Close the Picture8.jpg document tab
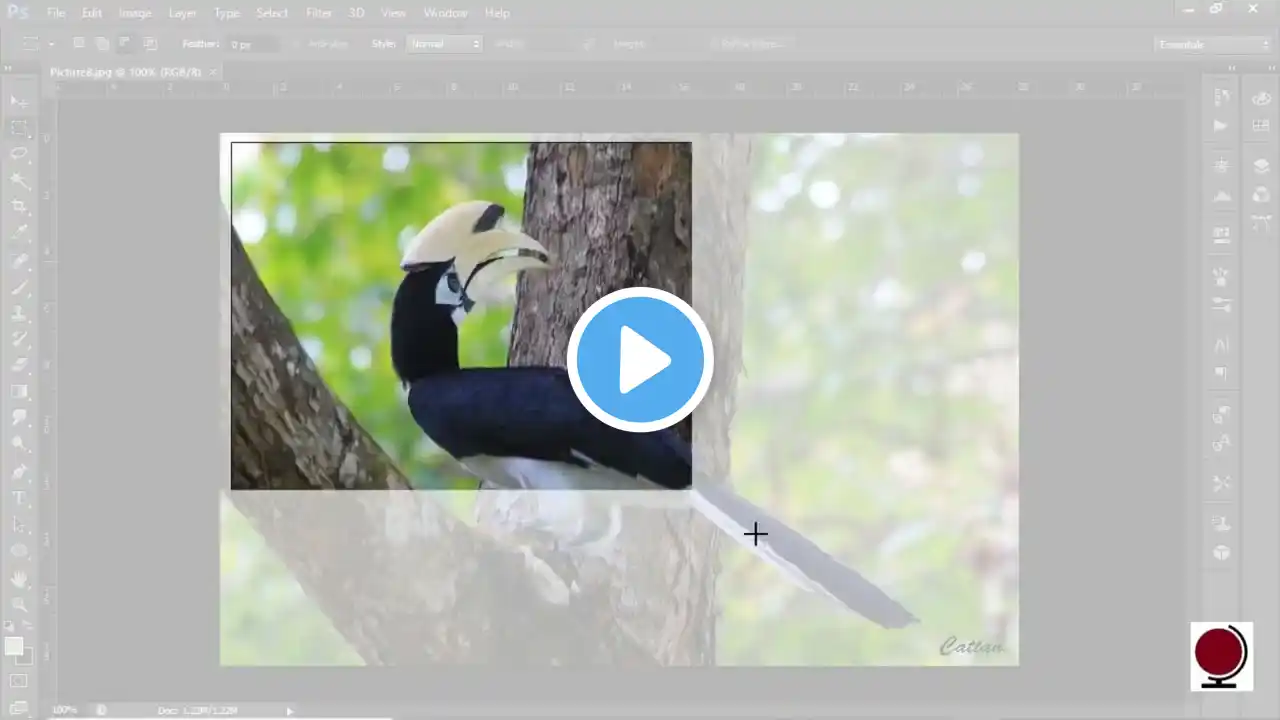 pyautogui.click(x=213, y=72)
